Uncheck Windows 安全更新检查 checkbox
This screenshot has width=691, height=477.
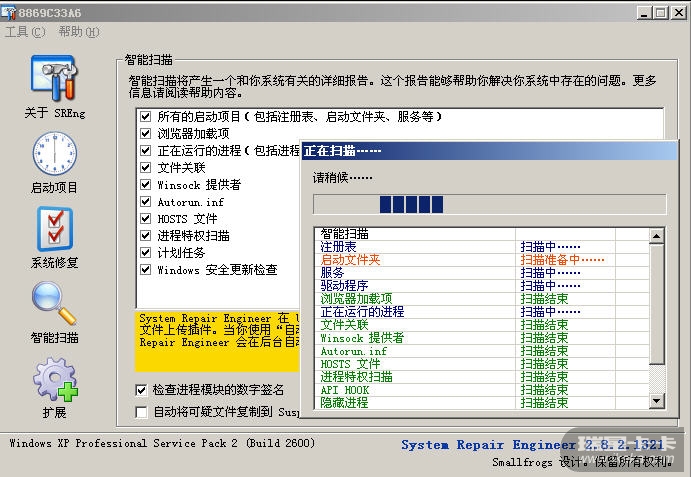pyautogui.click(x=145, y=269)
